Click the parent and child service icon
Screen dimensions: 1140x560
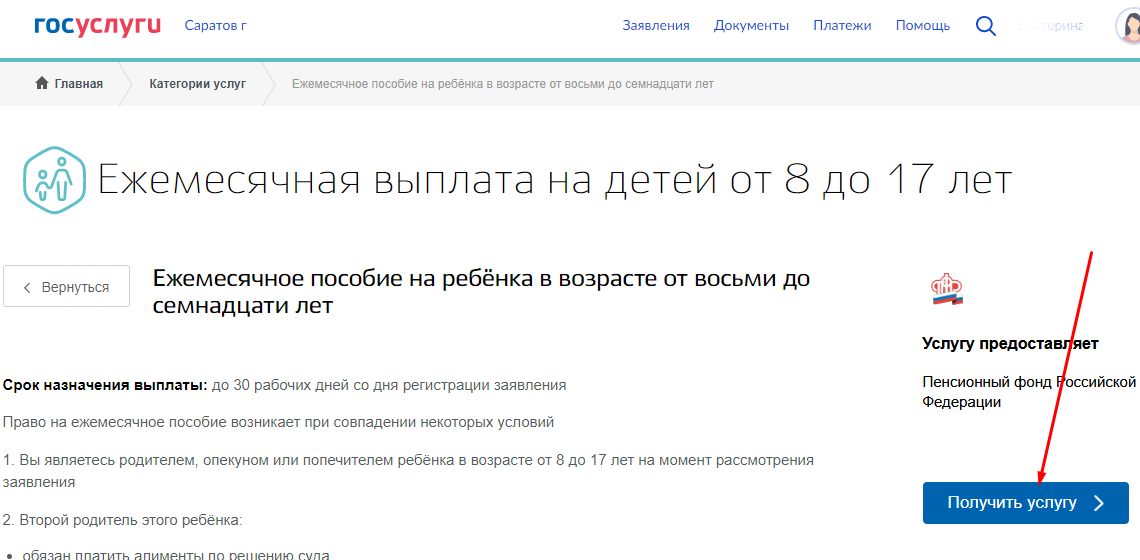(55, 179)
